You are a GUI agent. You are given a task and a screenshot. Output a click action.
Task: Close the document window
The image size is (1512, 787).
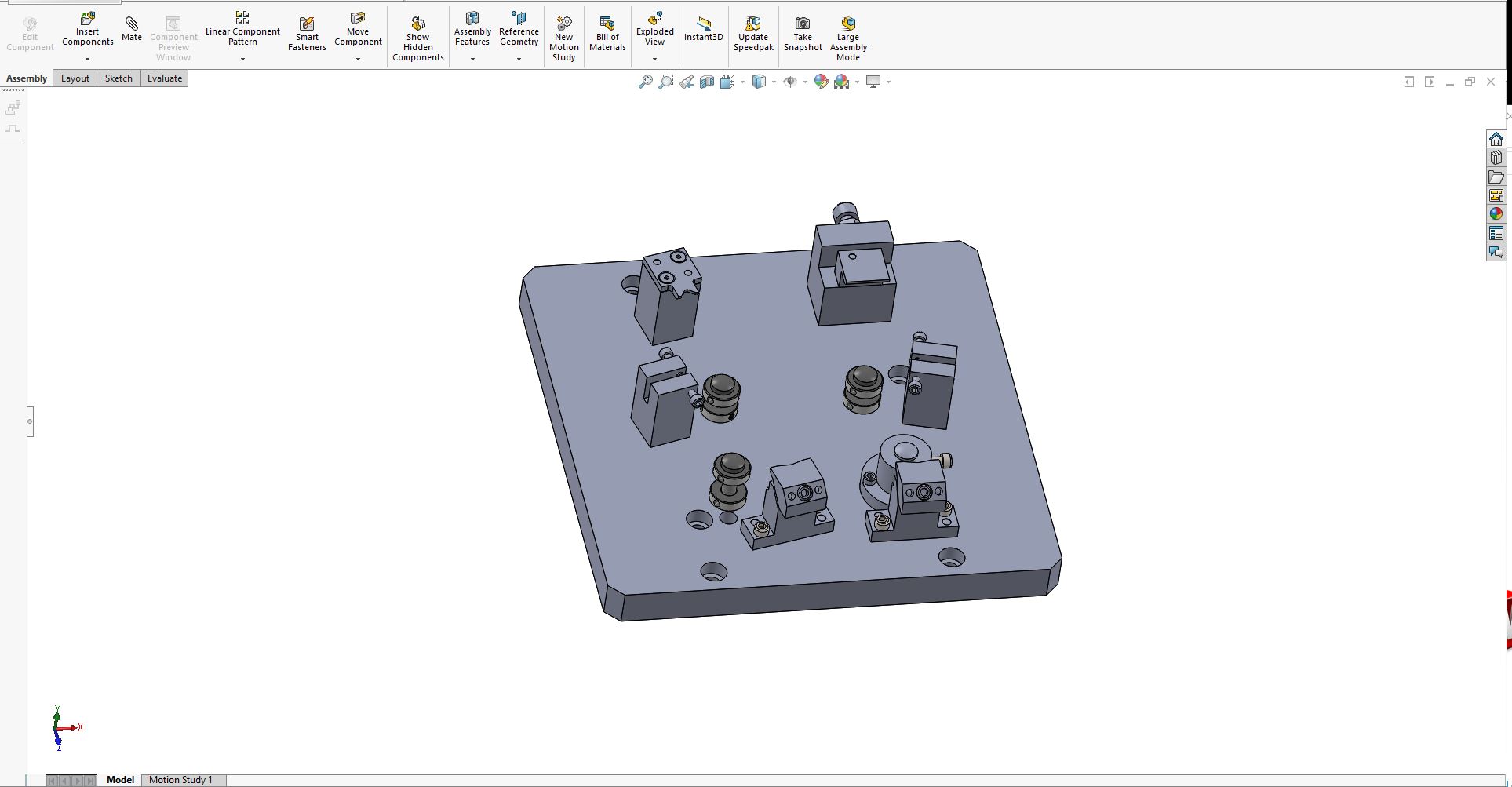(x=1491, y=82)
